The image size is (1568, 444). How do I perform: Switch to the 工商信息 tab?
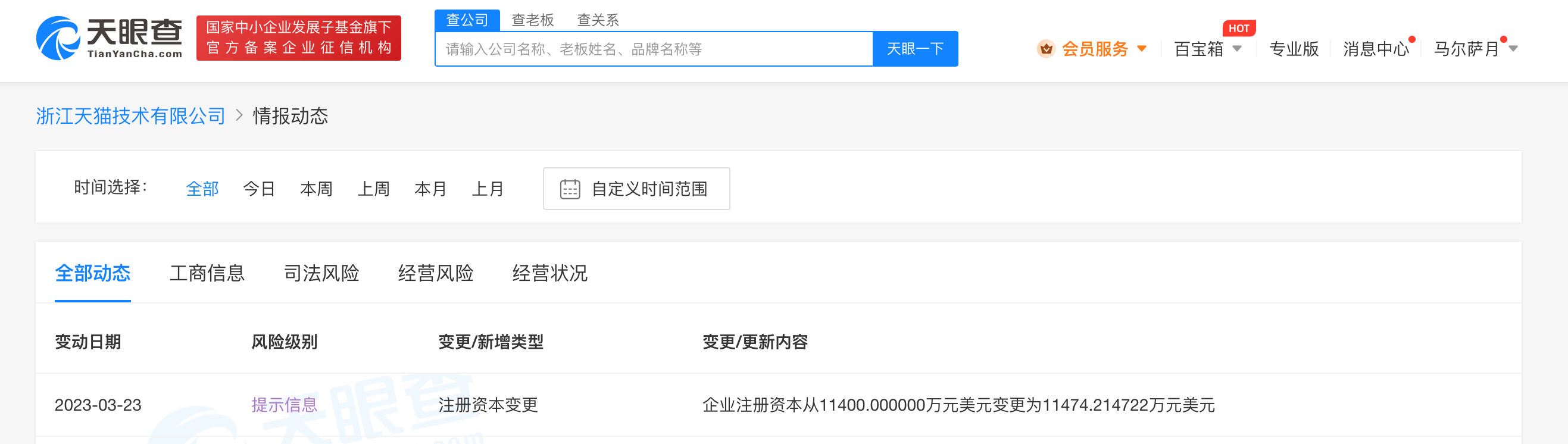tap(207, 273)
